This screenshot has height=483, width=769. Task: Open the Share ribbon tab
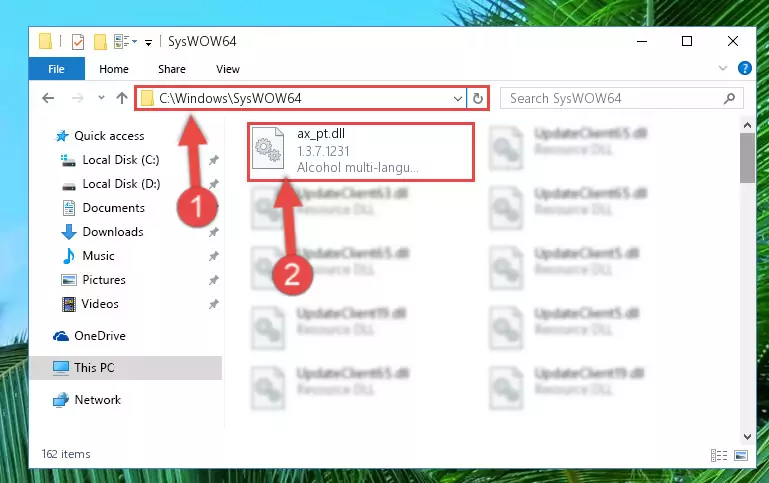point(172,69)
